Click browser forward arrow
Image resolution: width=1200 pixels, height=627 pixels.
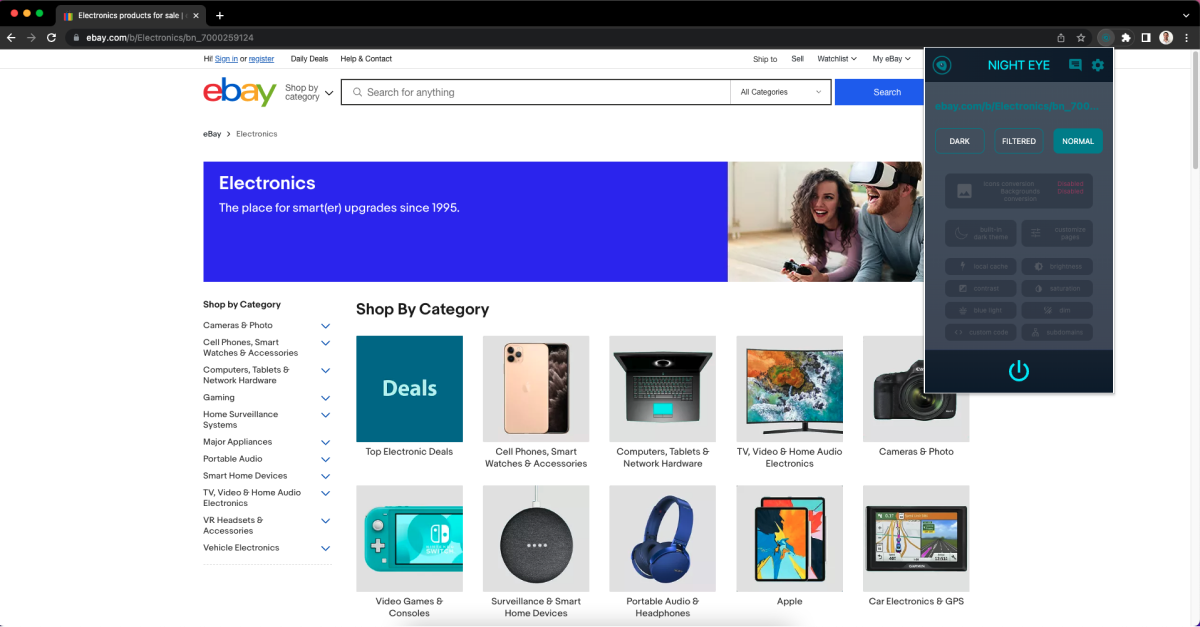coord(32,38)
